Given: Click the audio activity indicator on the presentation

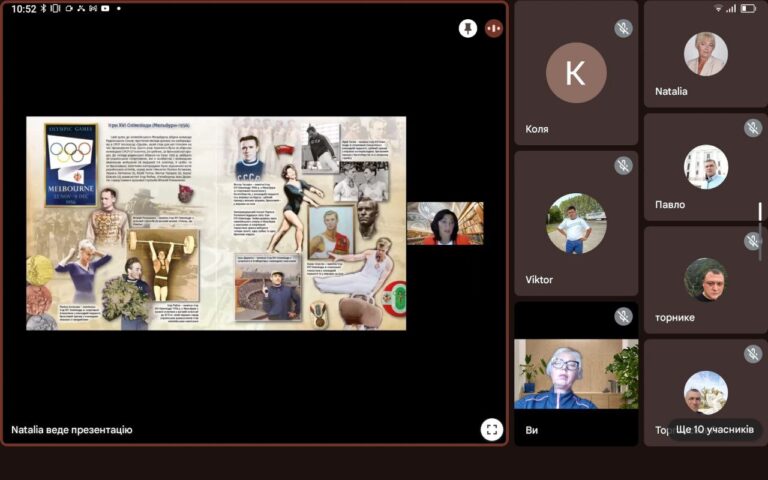Looking at the screenshot, I should tap(494, 28).
